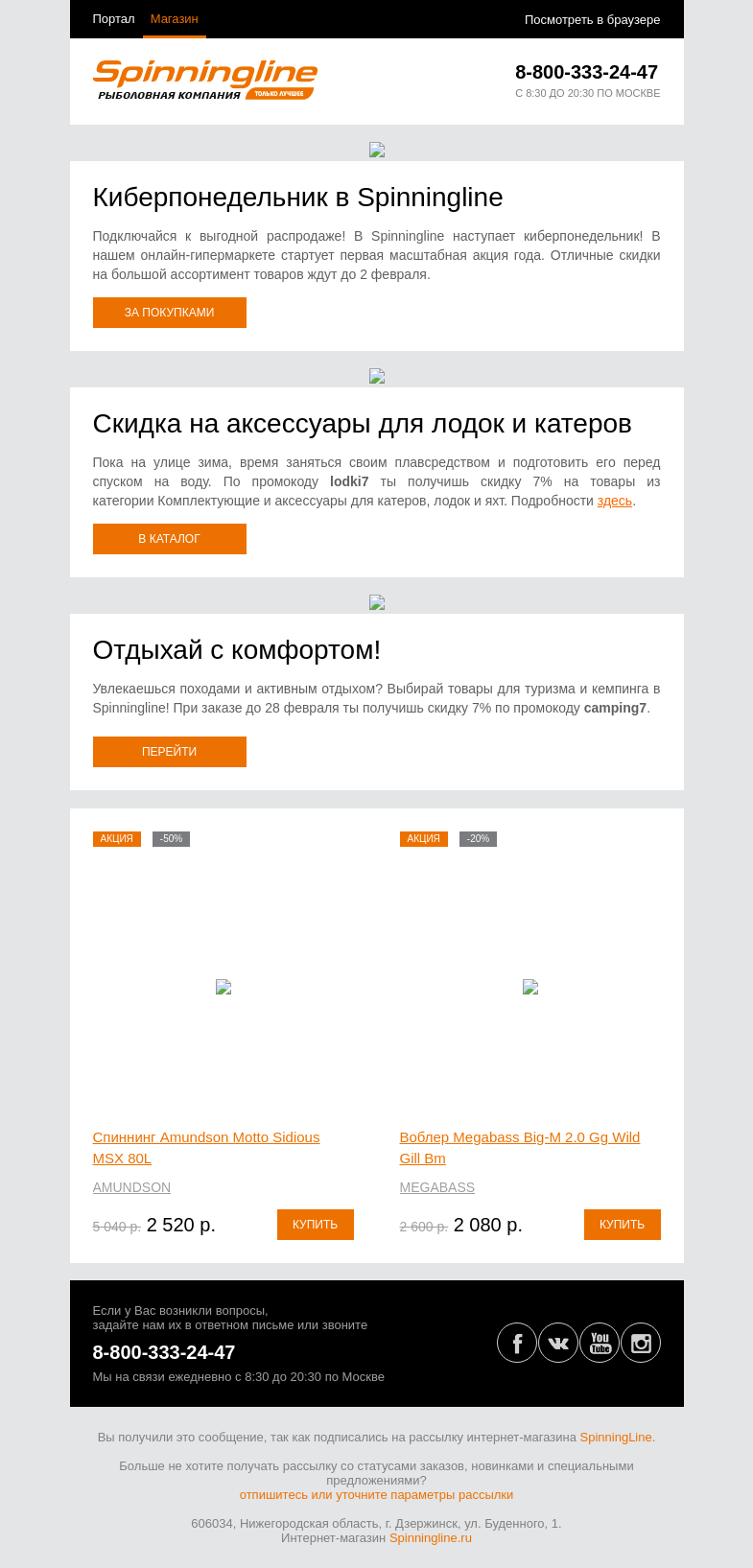
Task: Open the MEGABASS brand link
Action: (437, 1187)
